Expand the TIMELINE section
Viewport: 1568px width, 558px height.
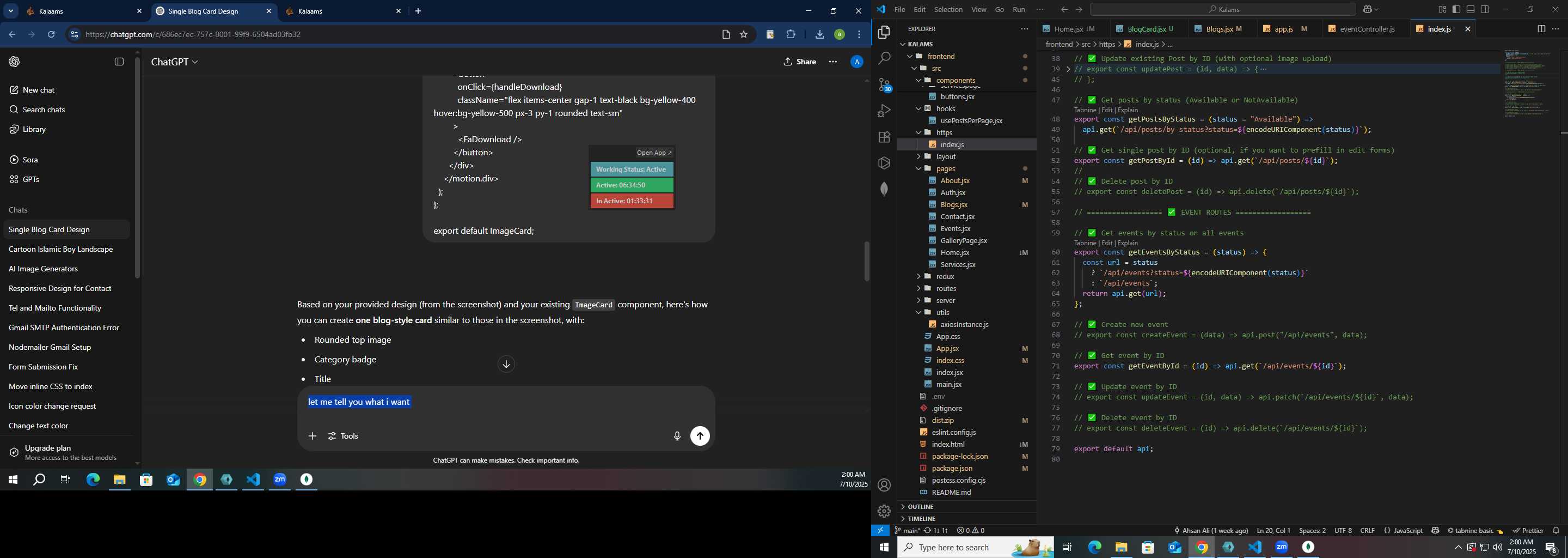pos(966,519)
